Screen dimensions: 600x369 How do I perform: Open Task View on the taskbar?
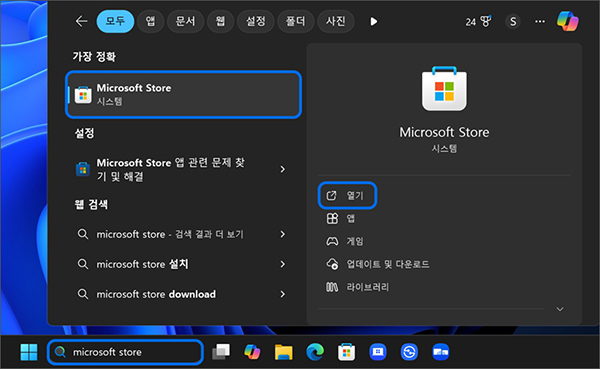221,352
